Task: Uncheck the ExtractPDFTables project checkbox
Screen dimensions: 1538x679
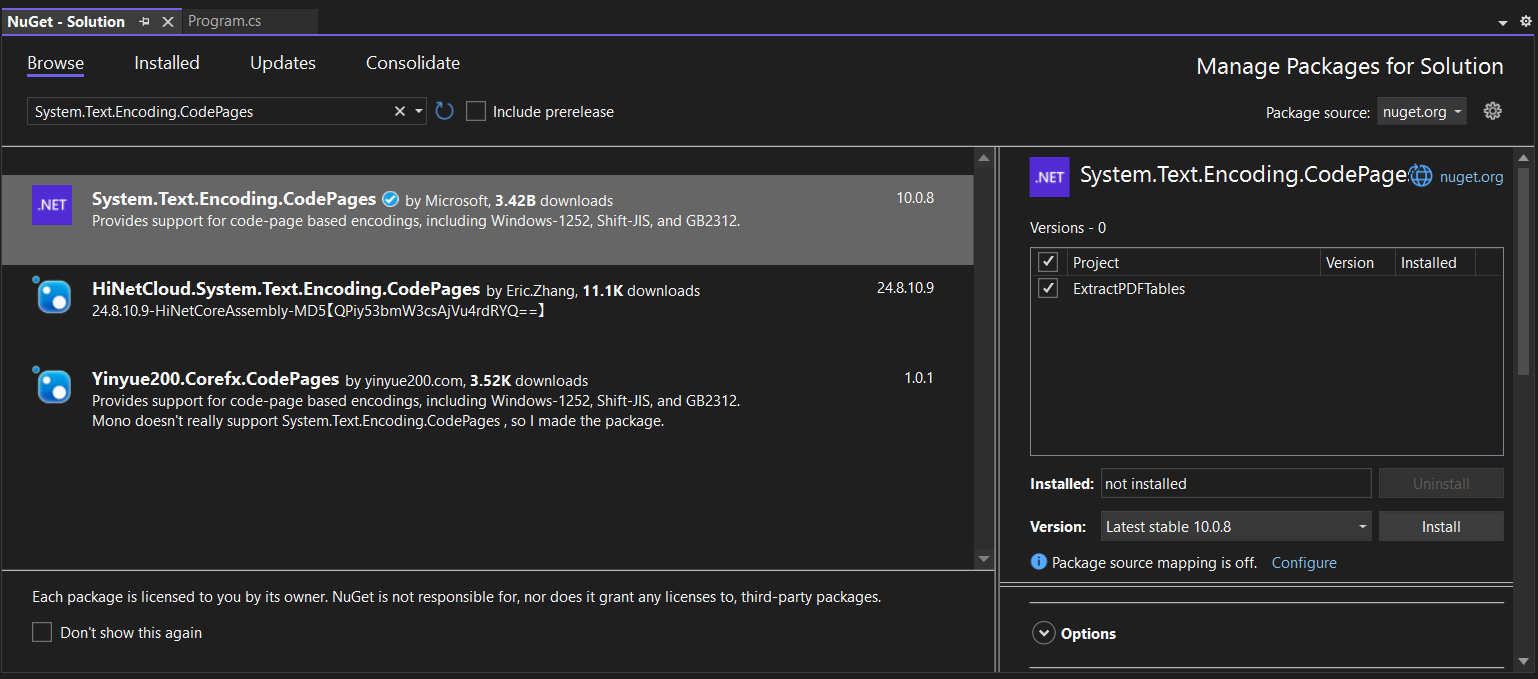Action: tap(1048, 288)
